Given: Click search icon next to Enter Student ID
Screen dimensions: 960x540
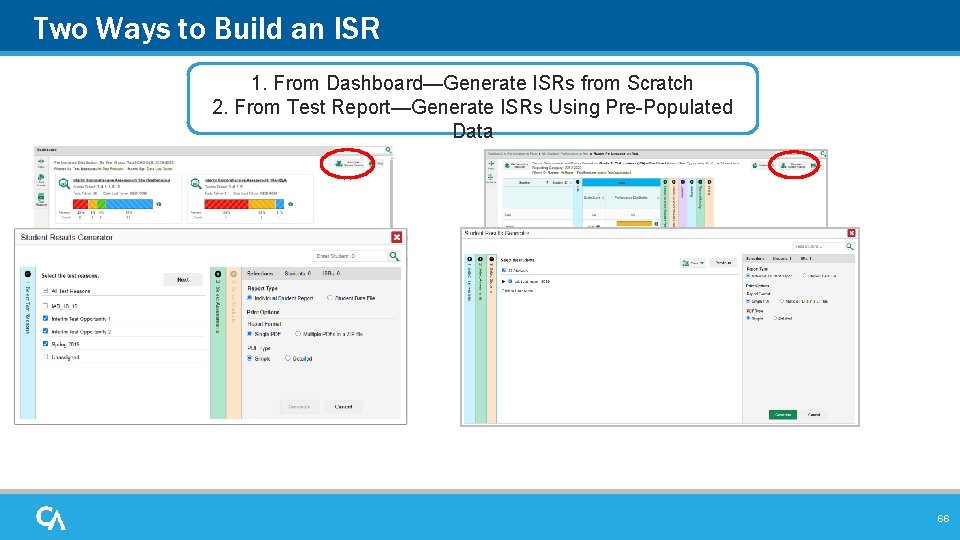Looking at the screenshot, I should click(394, 256).
